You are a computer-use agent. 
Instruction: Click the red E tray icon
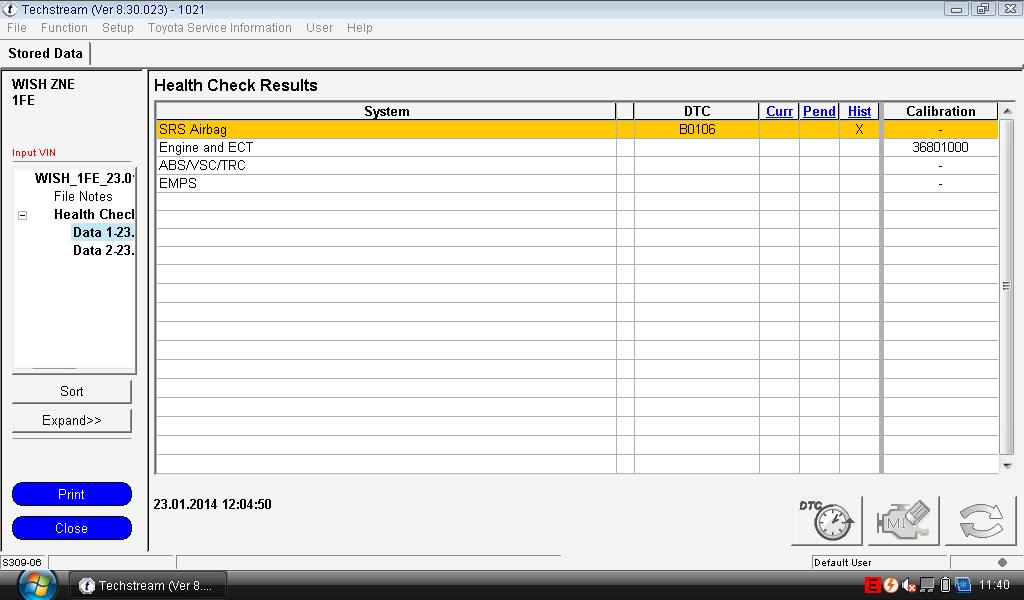click(x=872, y=585)
